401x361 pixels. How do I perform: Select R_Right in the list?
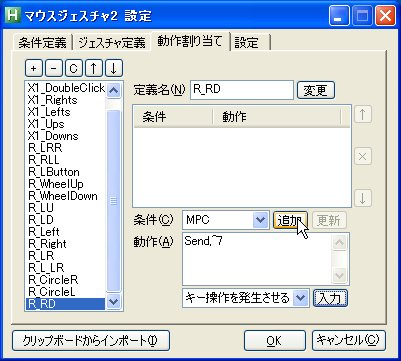[66, 244]
